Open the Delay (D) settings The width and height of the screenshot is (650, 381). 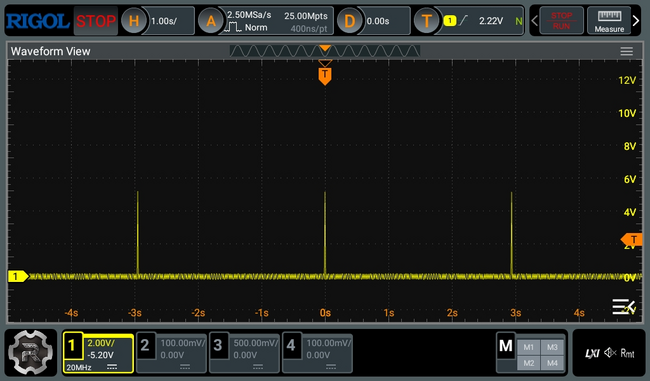pos(349,21)
